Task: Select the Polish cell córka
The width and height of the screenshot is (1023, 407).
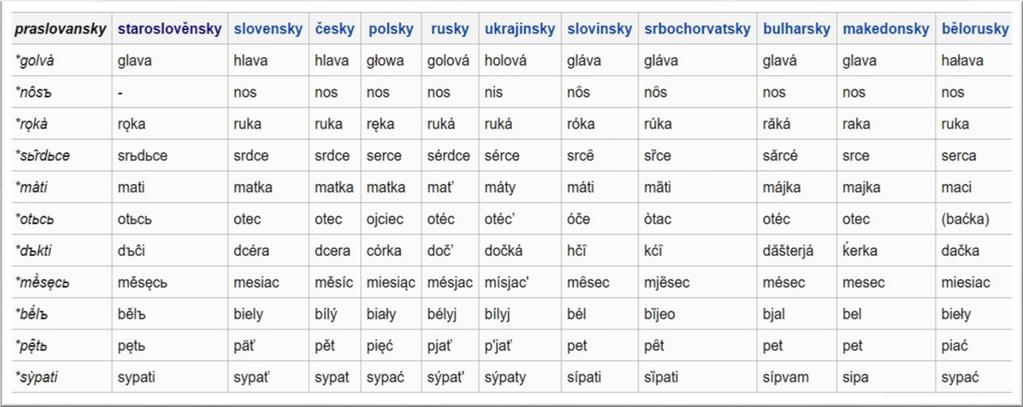Action: tap(385, 251)
